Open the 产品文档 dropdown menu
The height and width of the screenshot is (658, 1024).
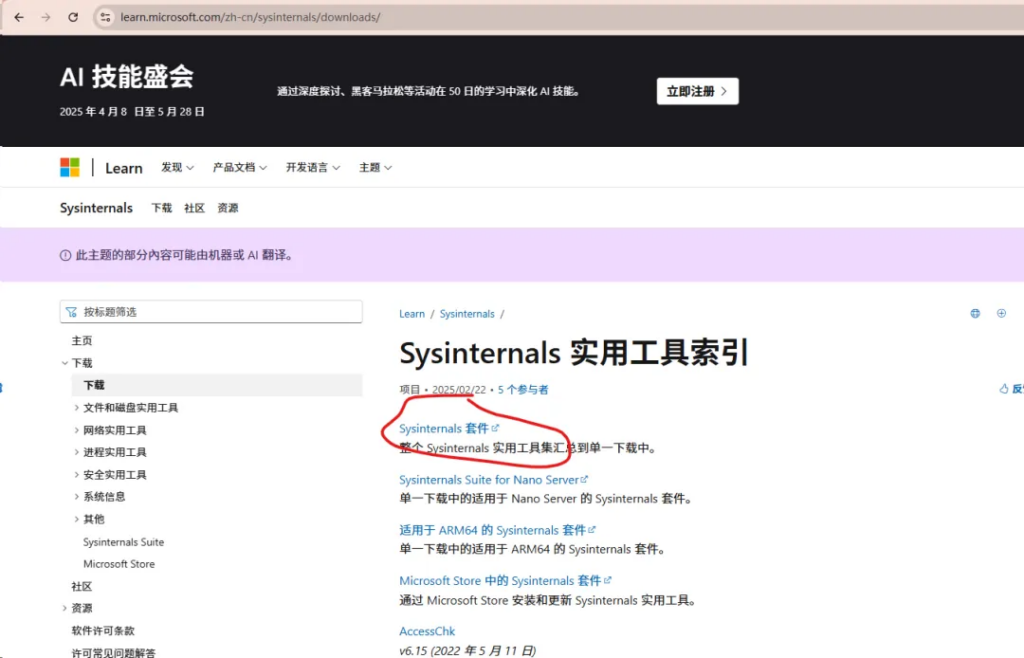(x=240, y=168)
